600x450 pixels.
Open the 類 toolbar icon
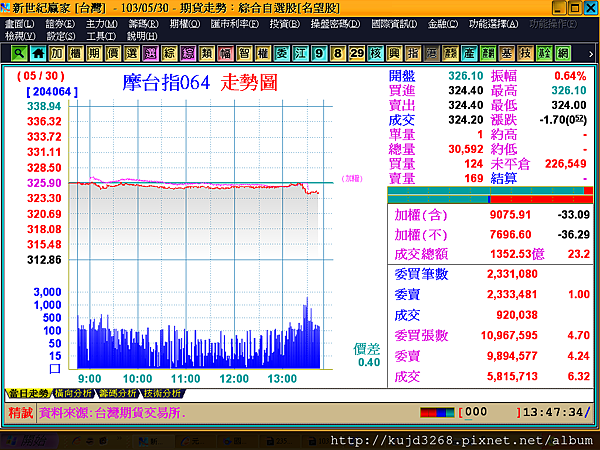pyautogui.click(x=207, y=53)
